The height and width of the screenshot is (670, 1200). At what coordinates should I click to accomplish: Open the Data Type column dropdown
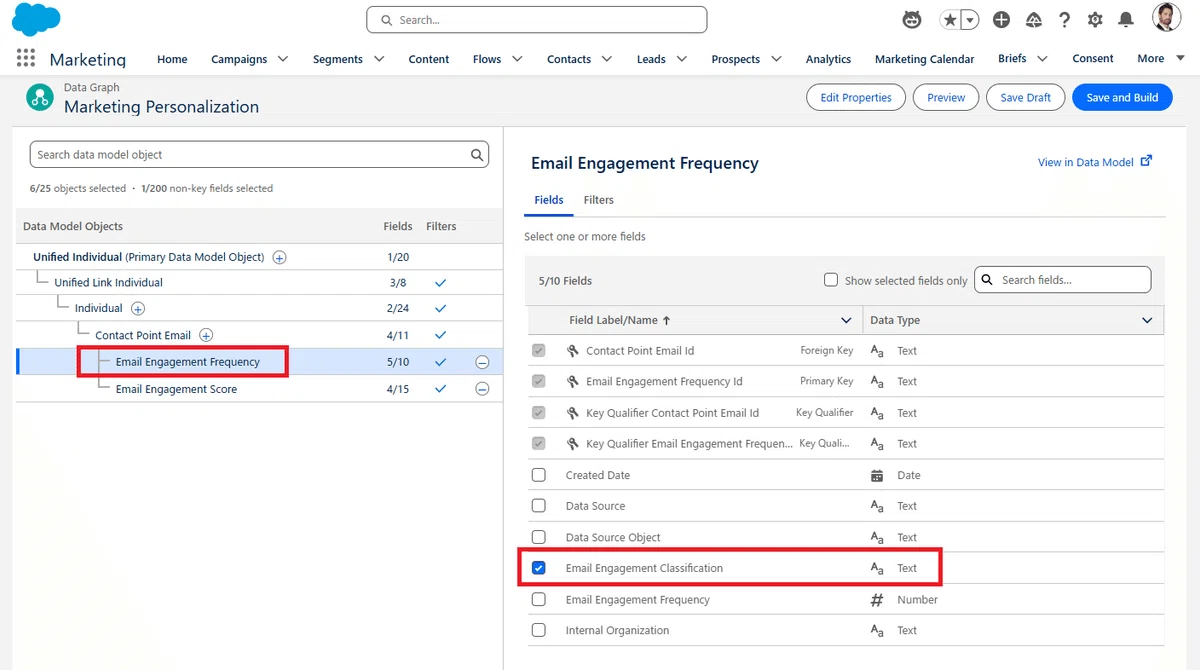point(1147,320)
